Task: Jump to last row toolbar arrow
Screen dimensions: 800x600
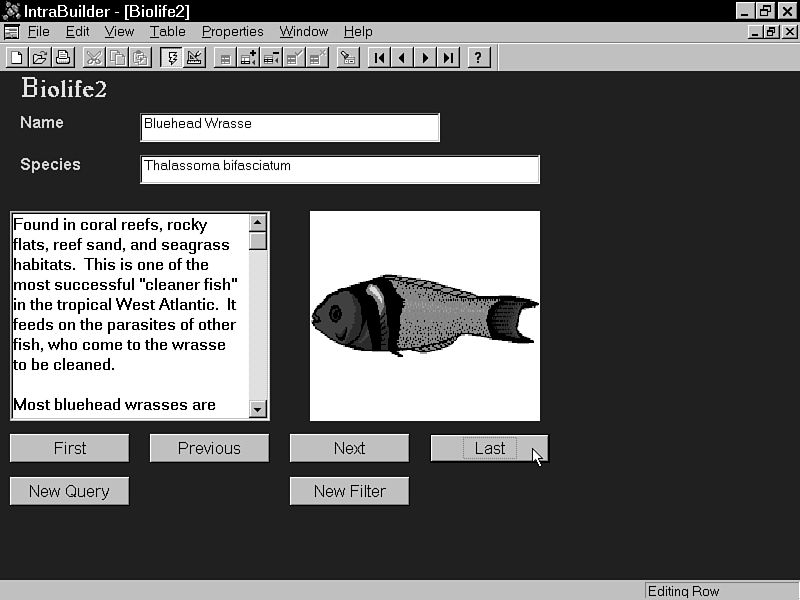Action: pyautogui.click(x=449, y=57)
